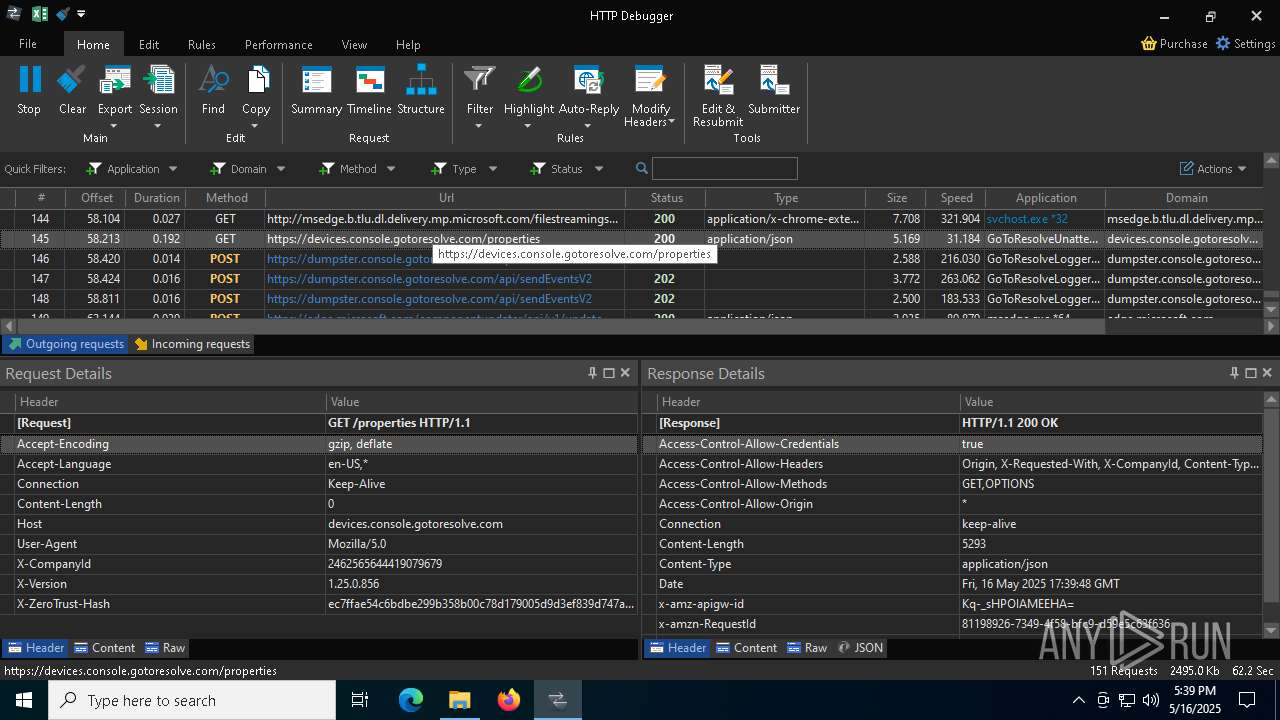Open the Structure request view

coord(421,80)
